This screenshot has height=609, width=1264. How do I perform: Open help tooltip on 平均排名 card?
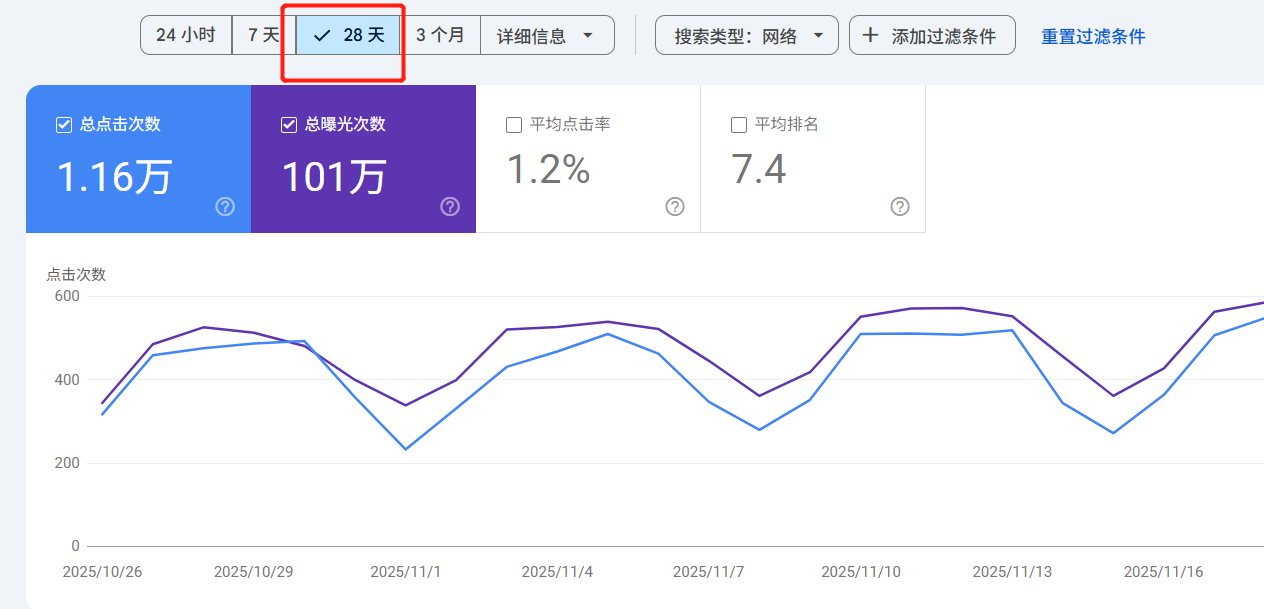[899, 207]
